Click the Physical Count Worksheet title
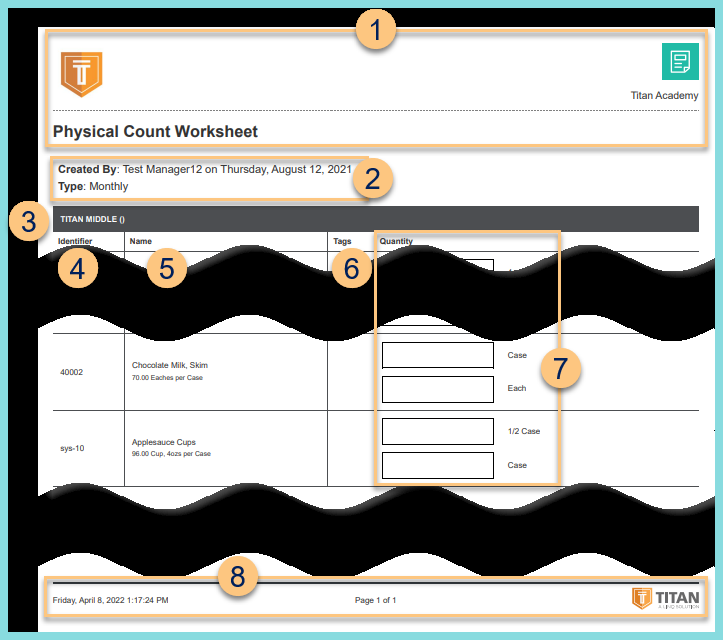Viewport: 723px width, 640px height. tap(155, 131)
